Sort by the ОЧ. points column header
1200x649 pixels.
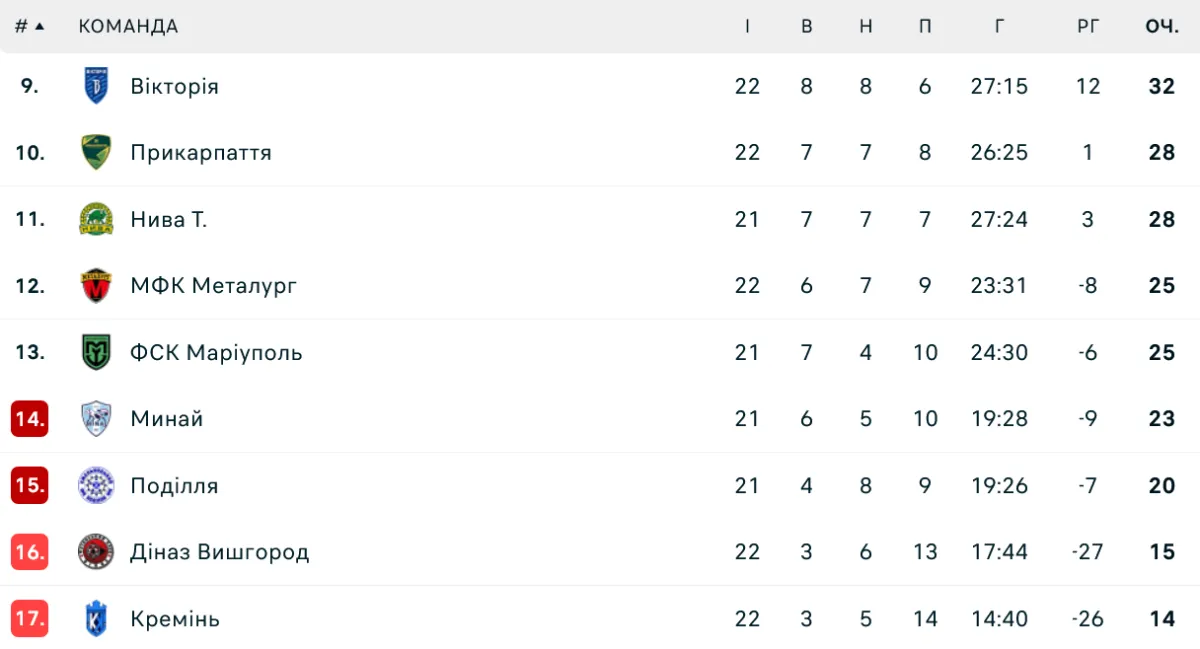click(1162, 26)
